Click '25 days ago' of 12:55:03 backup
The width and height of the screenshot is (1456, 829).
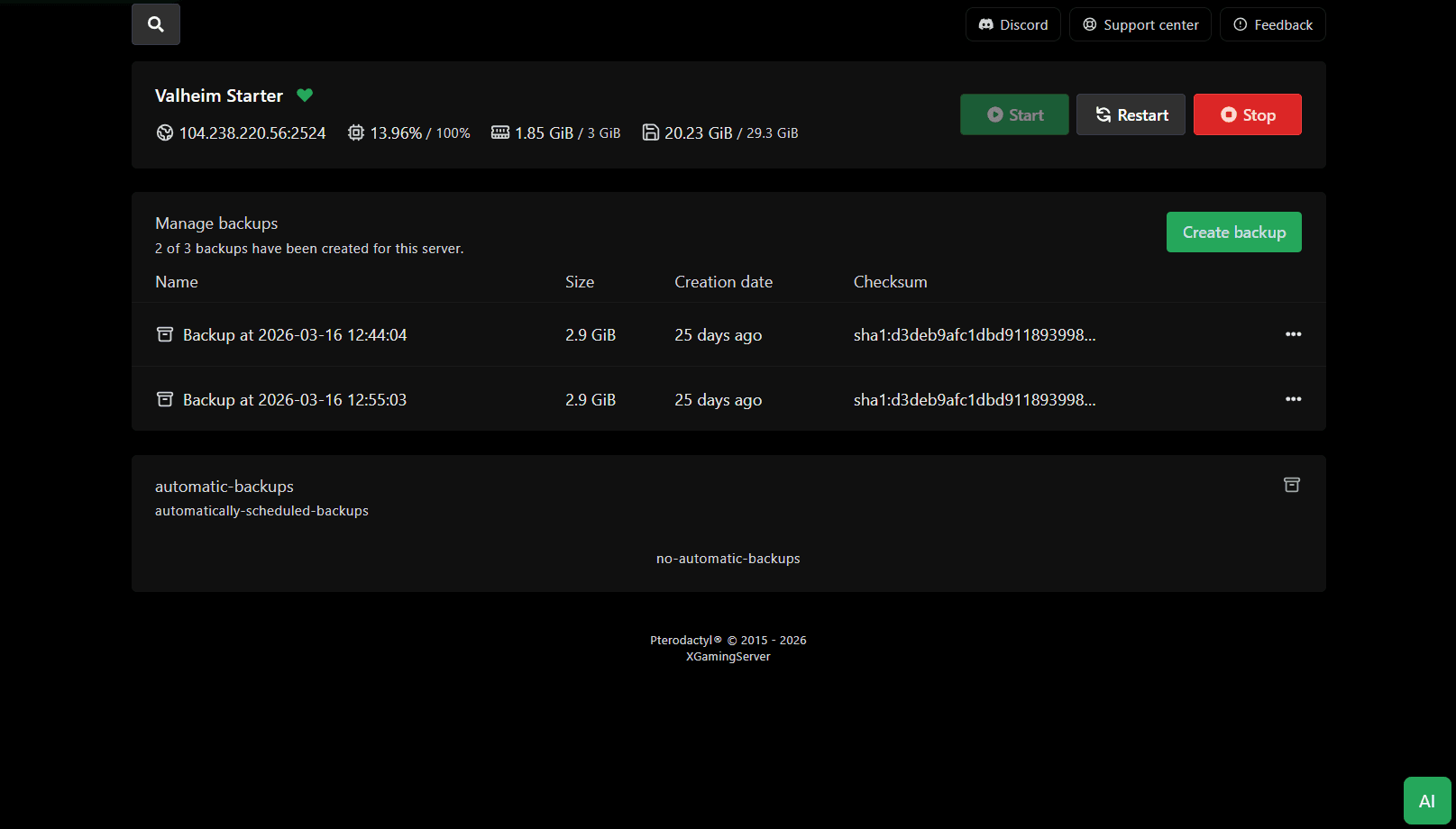(719, 400)
